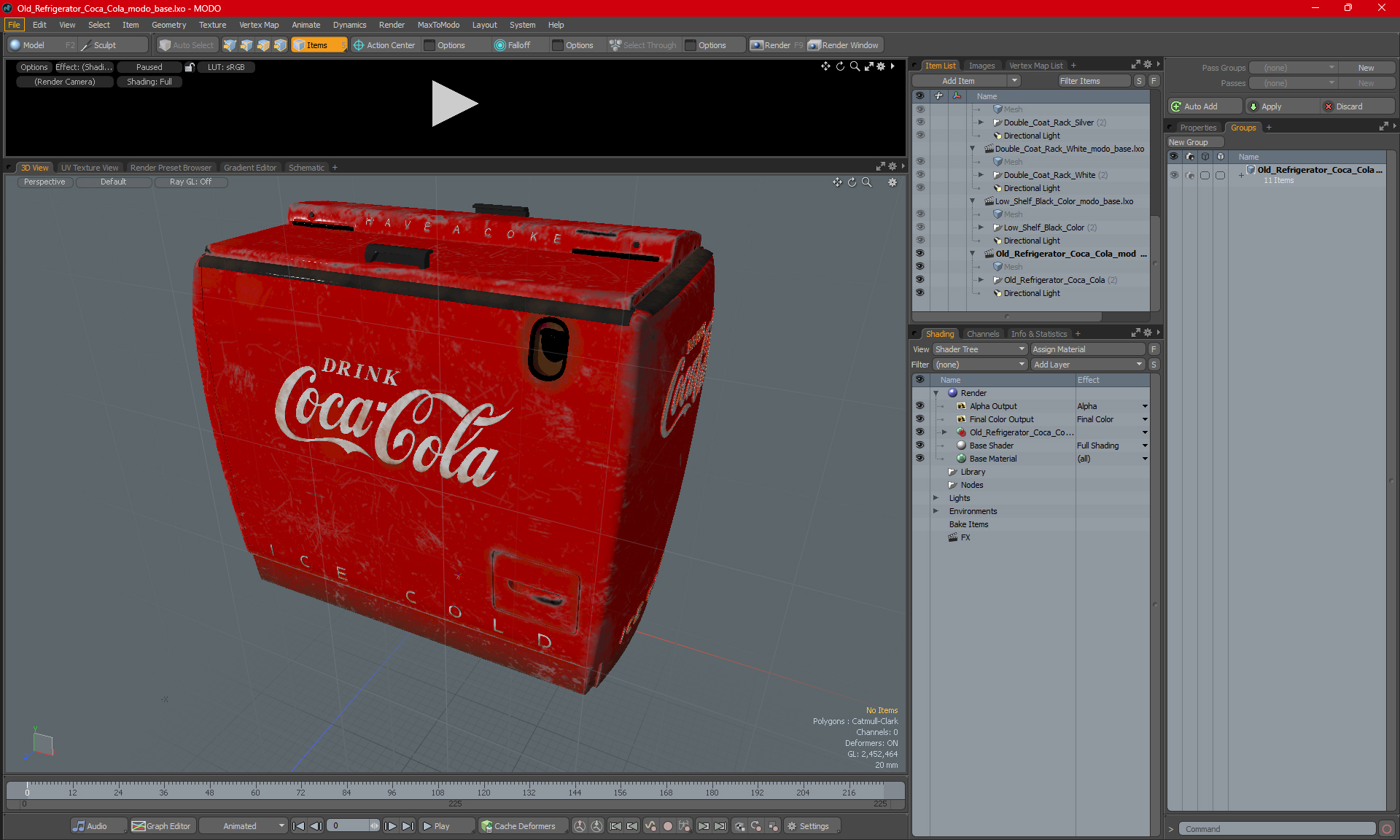Expand Lights in Shader Tree
The width and height of the screenshot is (1400, 840).
936,498
